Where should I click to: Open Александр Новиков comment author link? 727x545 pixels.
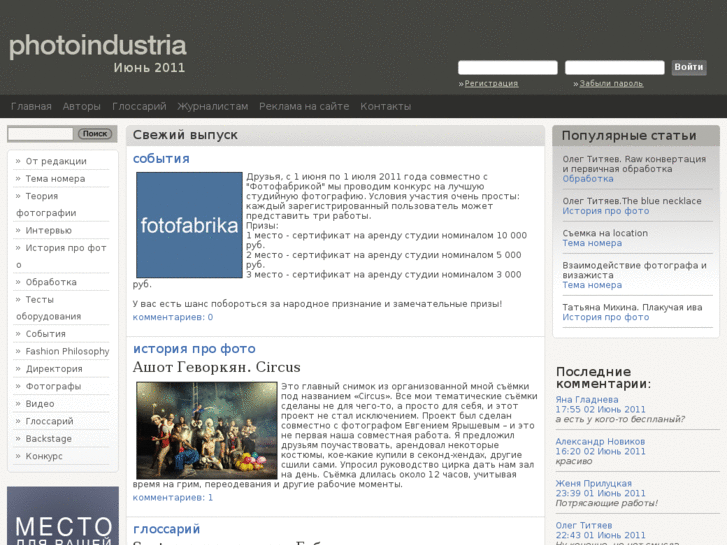[x=600, y=442]
